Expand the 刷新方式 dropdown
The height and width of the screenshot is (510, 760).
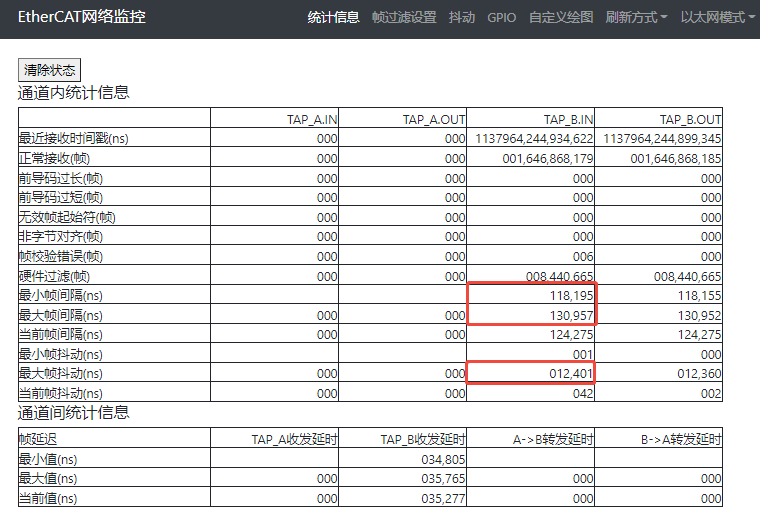[x=636, y=17]
